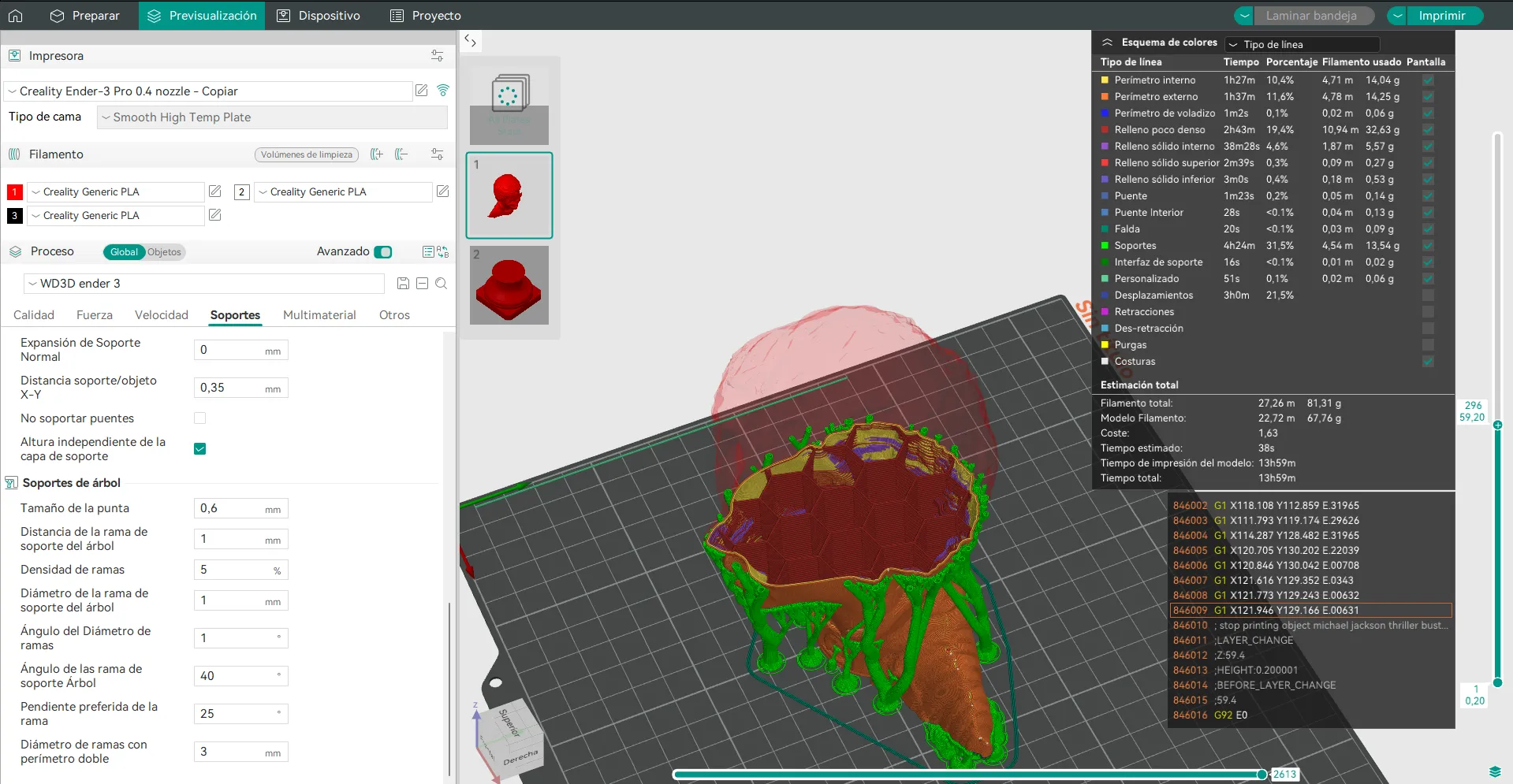Check the No soportar puentes box

coord(199,418)
